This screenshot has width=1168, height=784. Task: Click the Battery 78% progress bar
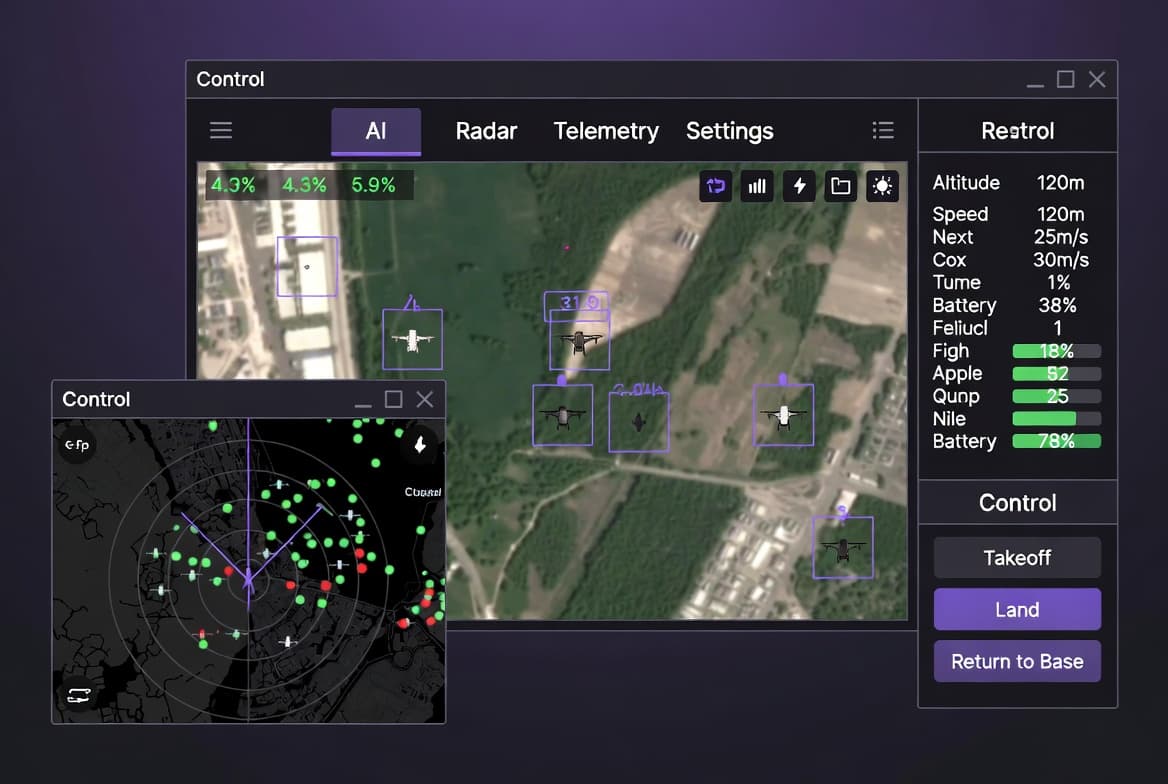[1056, 441]
